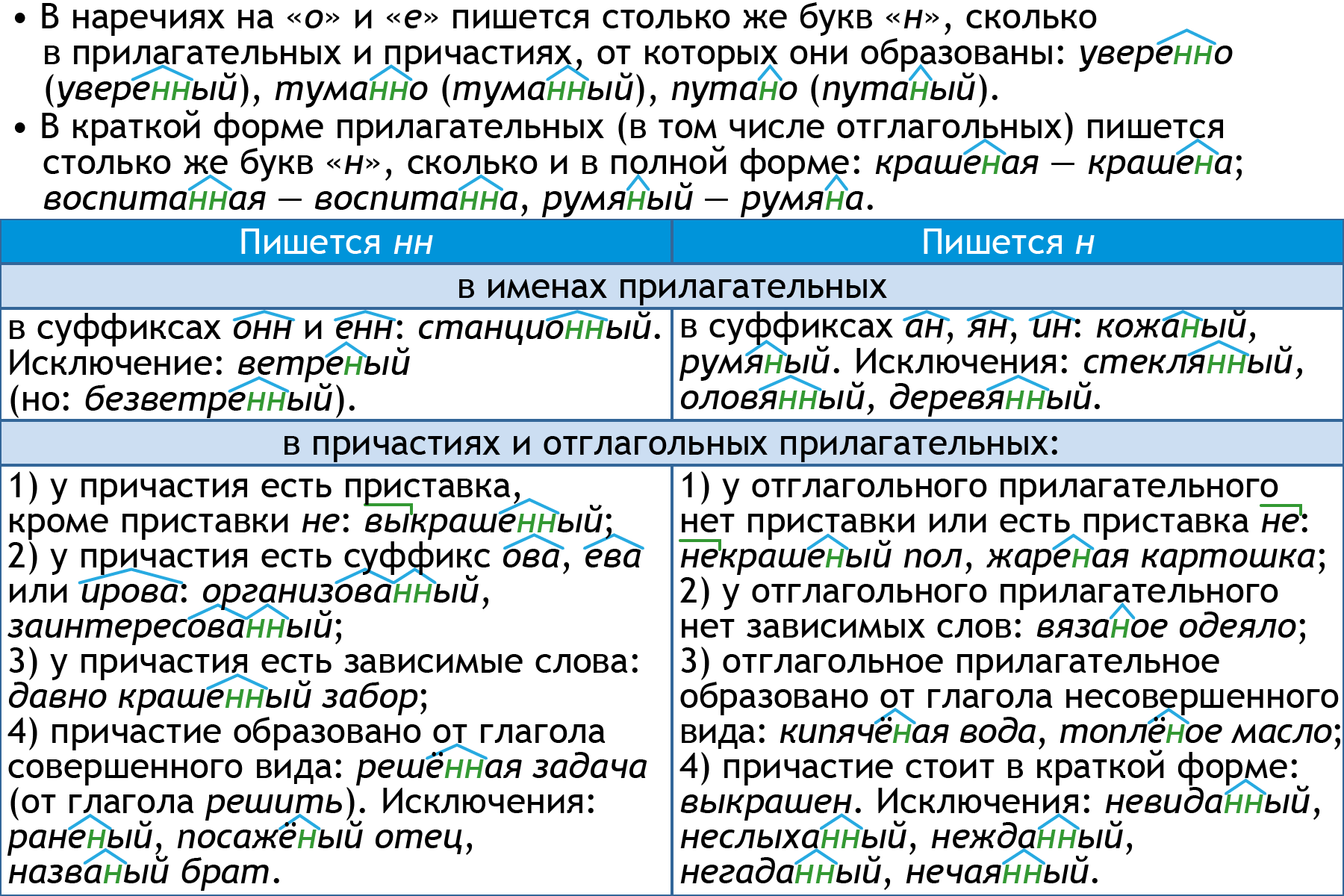Click the exception word 'деревянный'
The width and height of the screenshot is (1344, 896).
point(991,398)
